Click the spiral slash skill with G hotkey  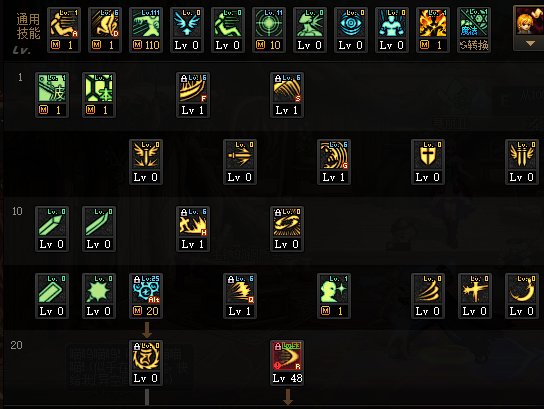(334, 162)
